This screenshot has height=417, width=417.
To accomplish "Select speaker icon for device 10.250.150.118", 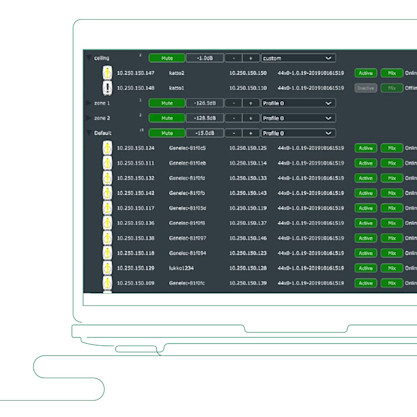I will pyautogui.click(x=107, y=253).
